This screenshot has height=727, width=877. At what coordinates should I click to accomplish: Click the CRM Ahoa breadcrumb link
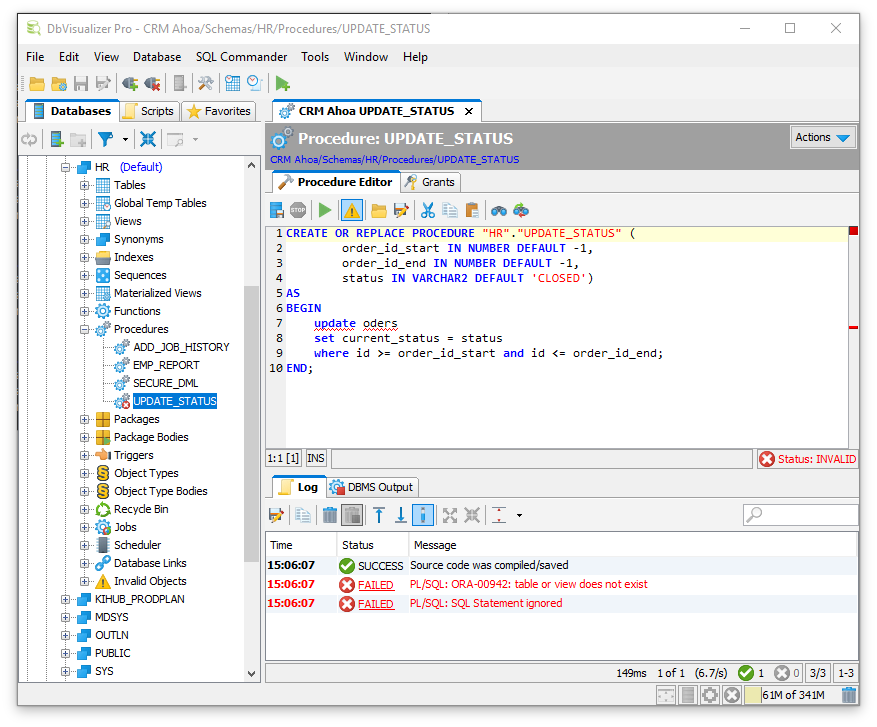click(x=293, y=159)
